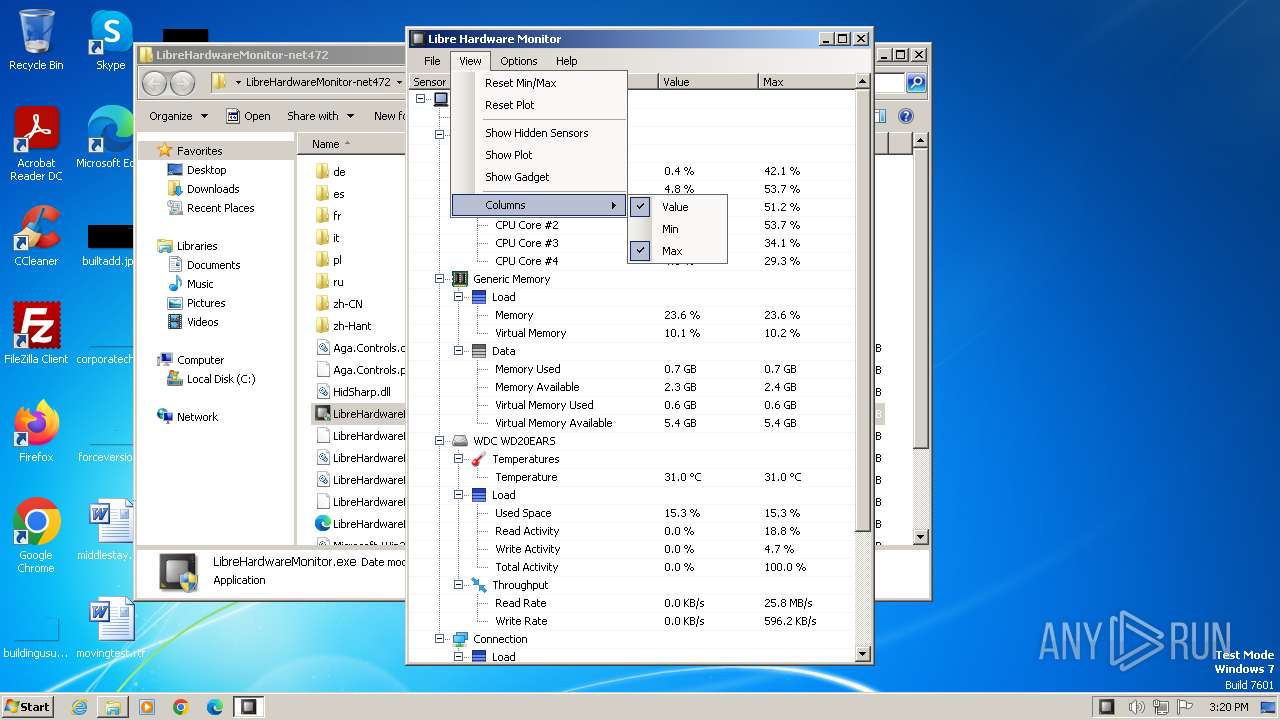The height and width of the screenshot is (720, 1280).
Task: Click the Open button in Explorer toolbar
Action: [248, 116]
